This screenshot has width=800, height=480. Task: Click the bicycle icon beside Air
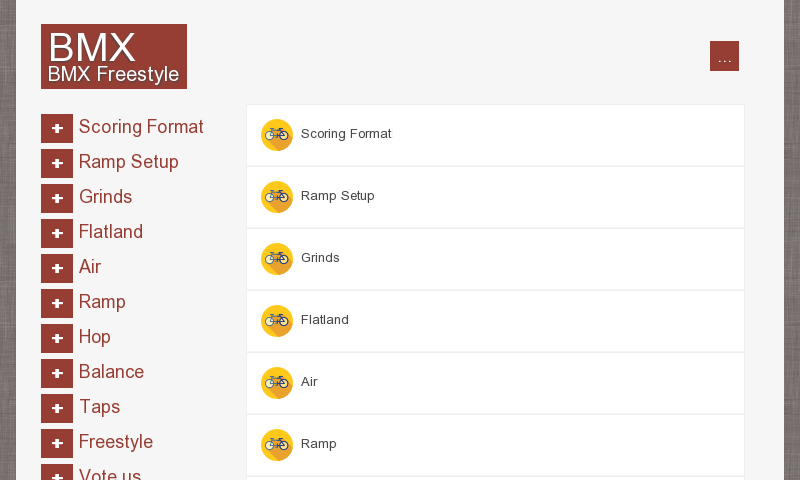pyautogui.click(x=277, y=383)
